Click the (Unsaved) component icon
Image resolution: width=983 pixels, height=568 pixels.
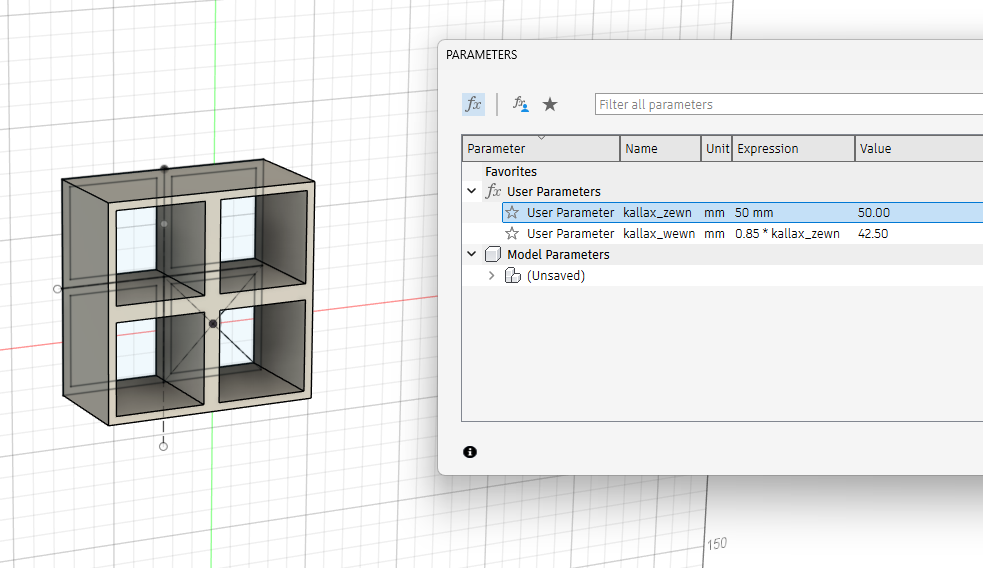(x=513, y=275)
